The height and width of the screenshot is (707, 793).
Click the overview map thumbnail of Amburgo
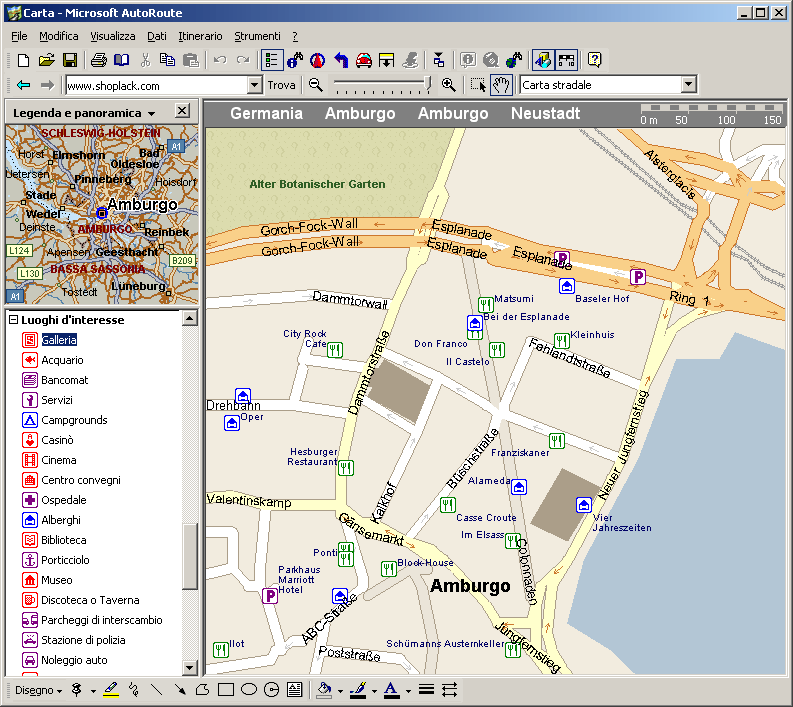(102, 214)
